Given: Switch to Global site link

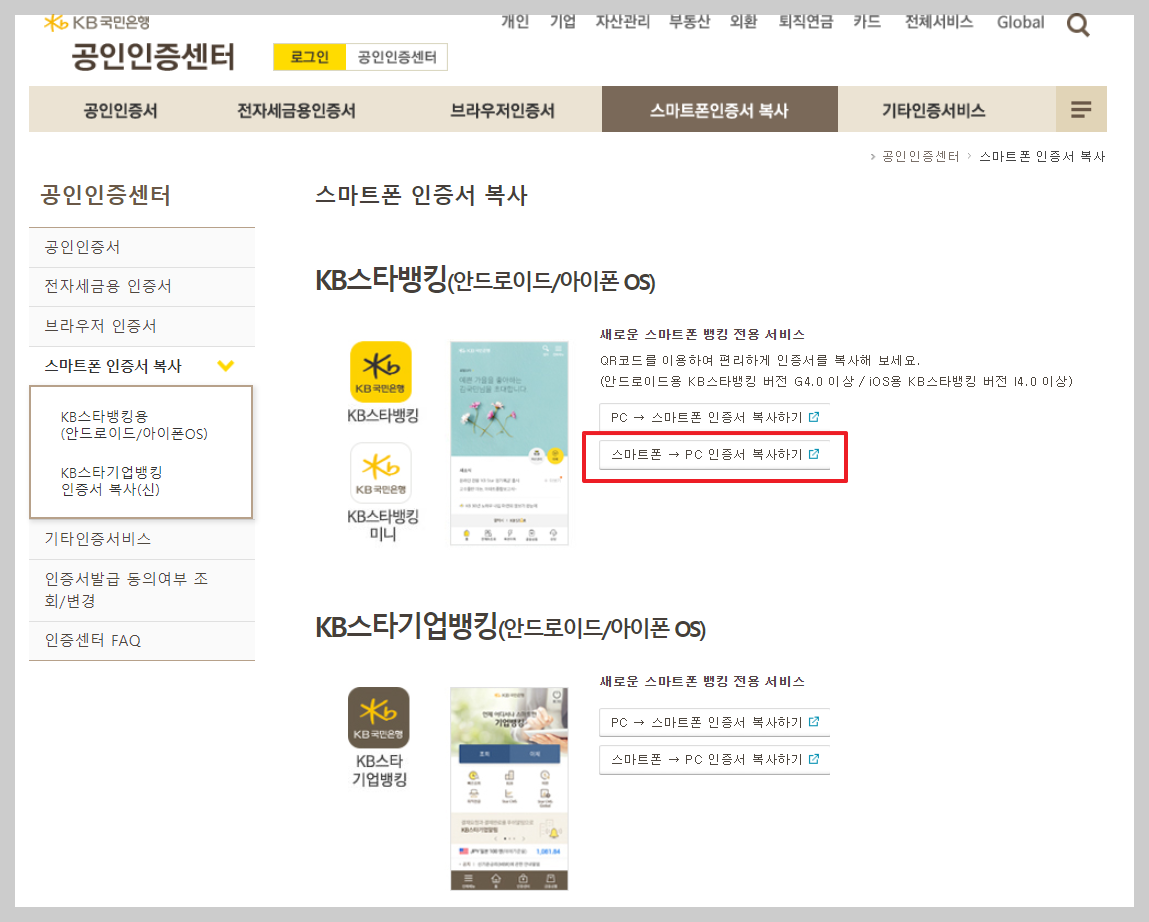Looking at the screenshot, I should (x=1020, y=23).
